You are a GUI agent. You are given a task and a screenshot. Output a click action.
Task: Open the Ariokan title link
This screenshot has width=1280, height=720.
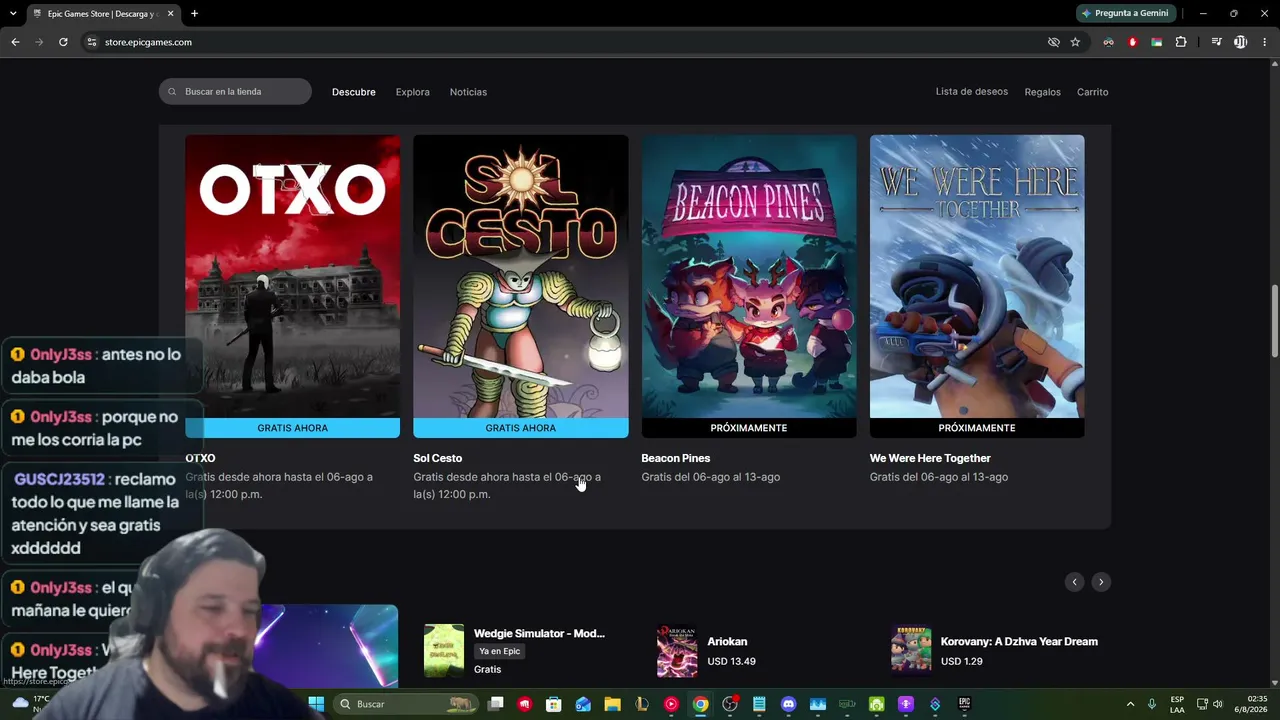pyautogui.click(x=727, y=642)
